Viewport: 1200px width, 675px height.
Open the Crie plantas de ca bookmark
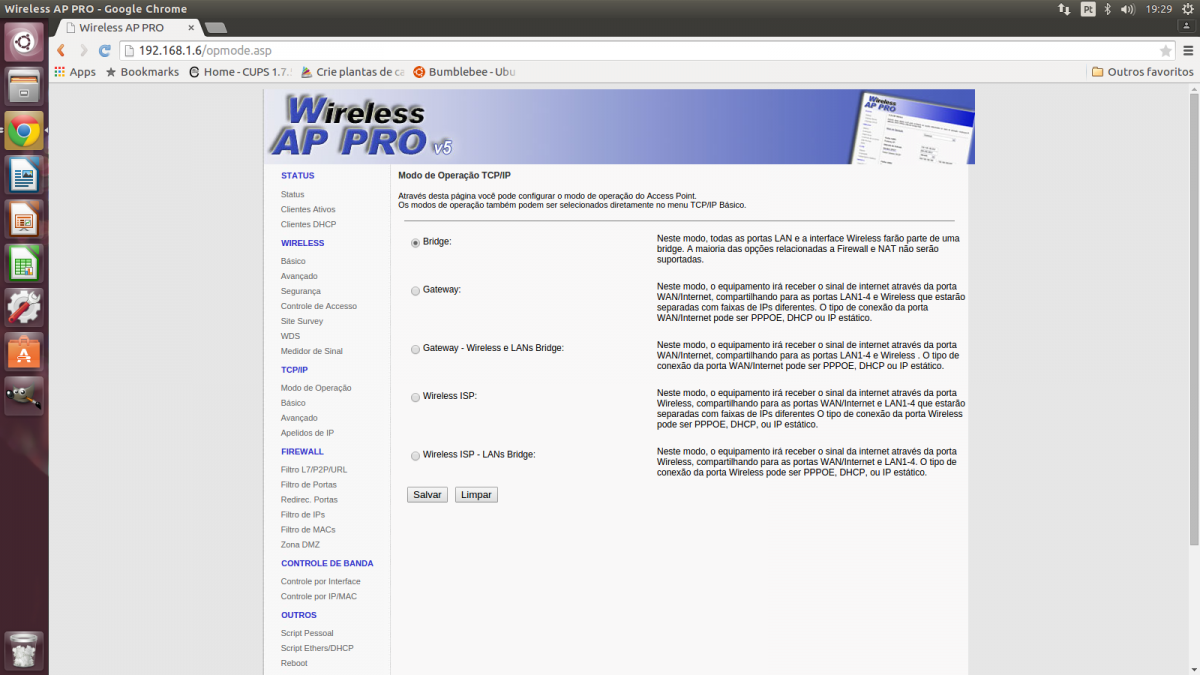click(352, 72)
